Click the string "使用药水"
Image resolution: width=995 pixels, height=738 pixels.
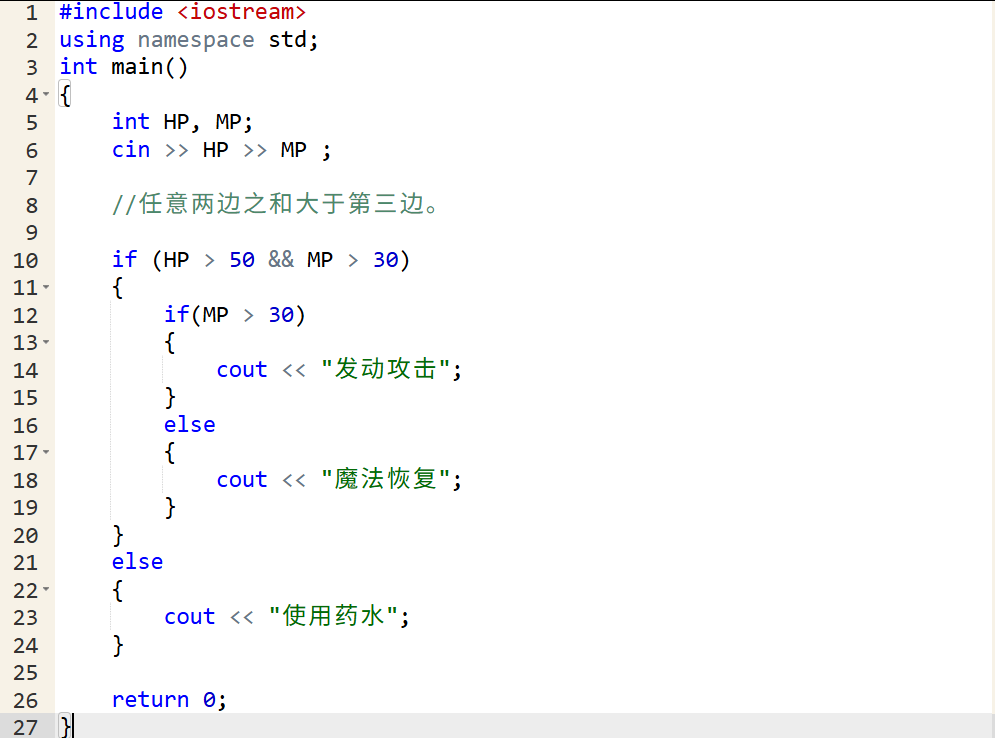point(334,616)
